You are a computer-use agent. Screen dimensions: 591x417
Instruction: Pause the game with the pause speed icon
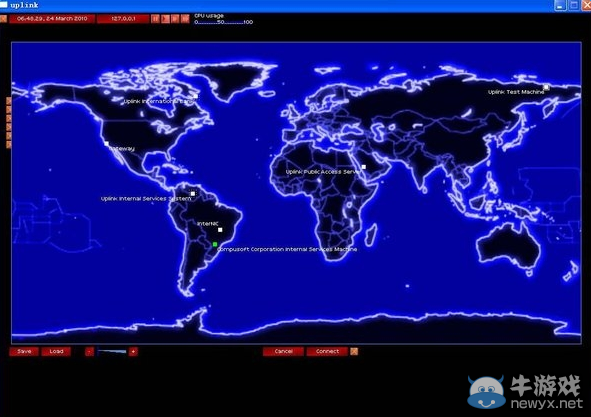point(155,18)
